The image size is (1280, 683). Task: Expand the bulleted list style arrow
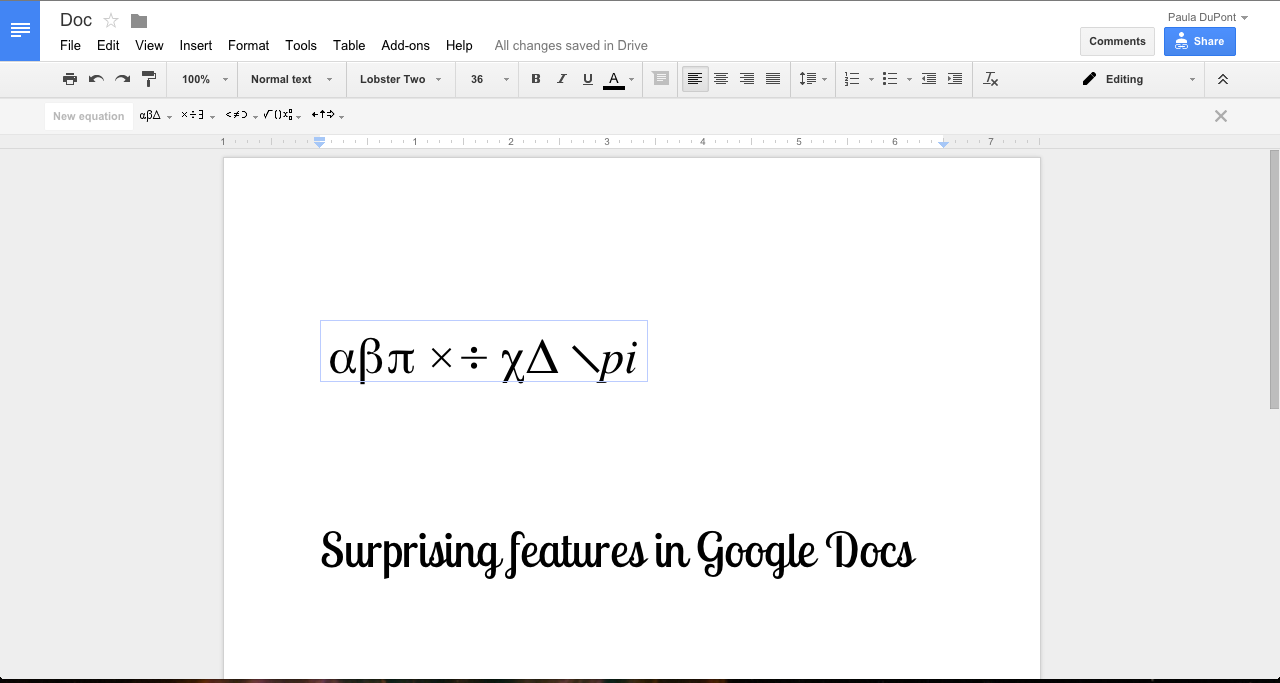tap(909, 79)
